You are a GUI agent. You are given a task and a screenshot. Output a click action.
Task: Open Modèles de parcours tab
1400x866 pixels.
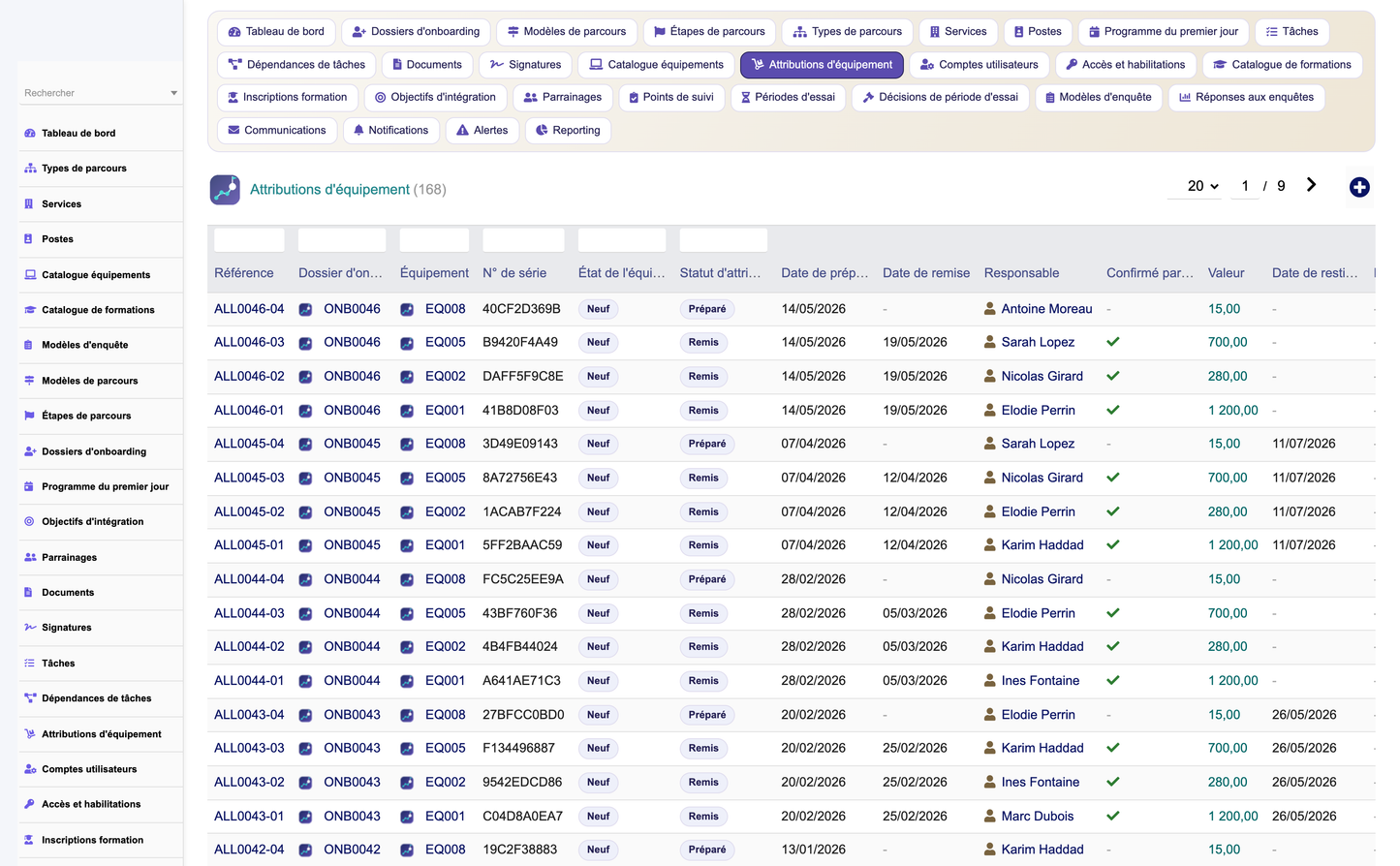coord(567,32)
